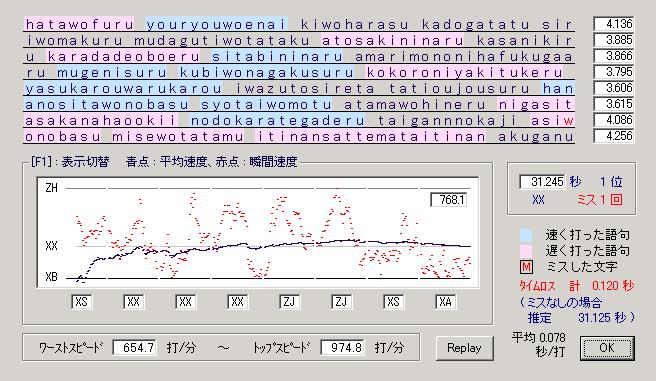
Task: Confirm with the OK button
Action: point(607,348)
